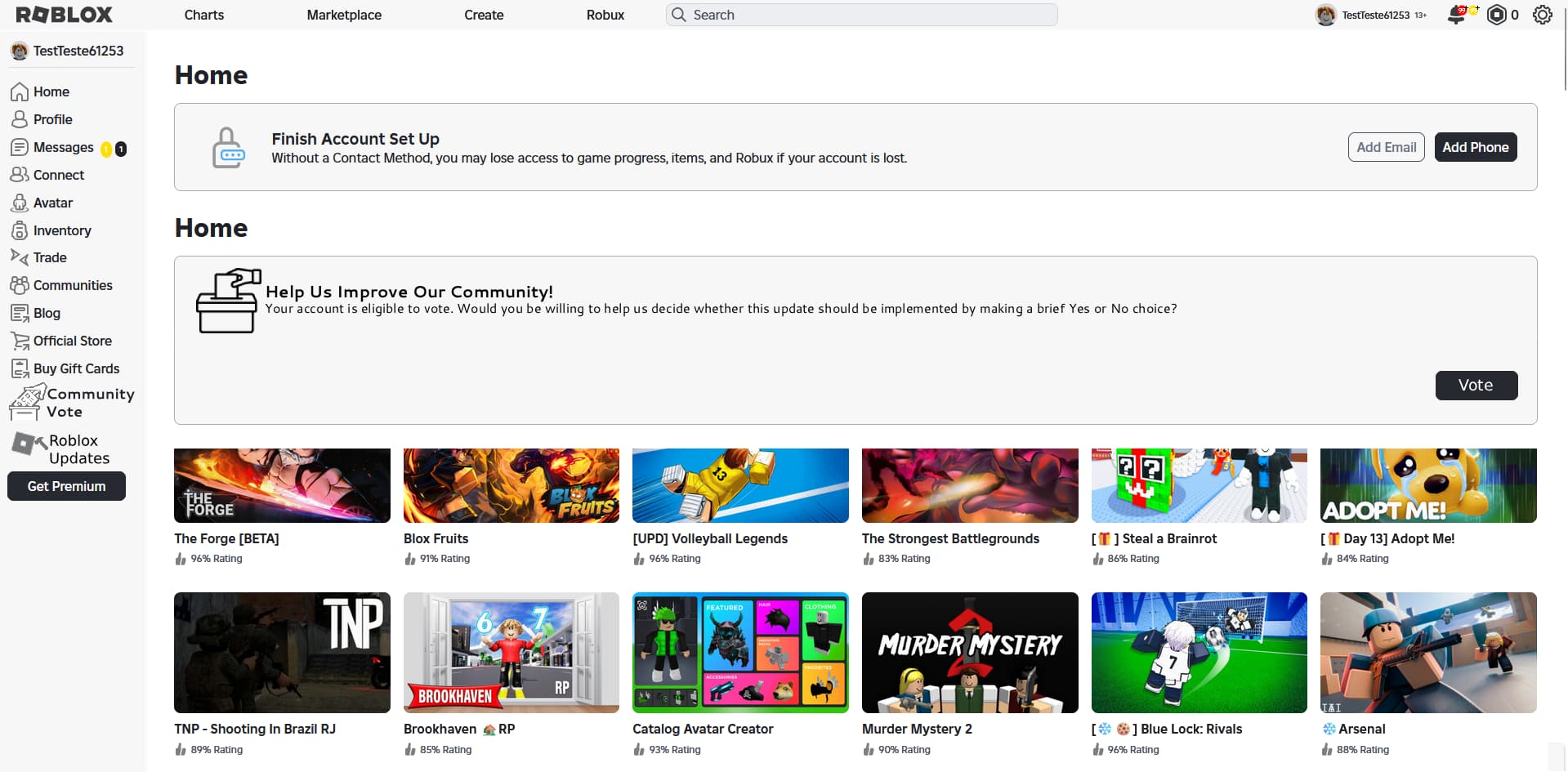Click the Blue Lock: Rivals title

click(x=1167, y=729)
